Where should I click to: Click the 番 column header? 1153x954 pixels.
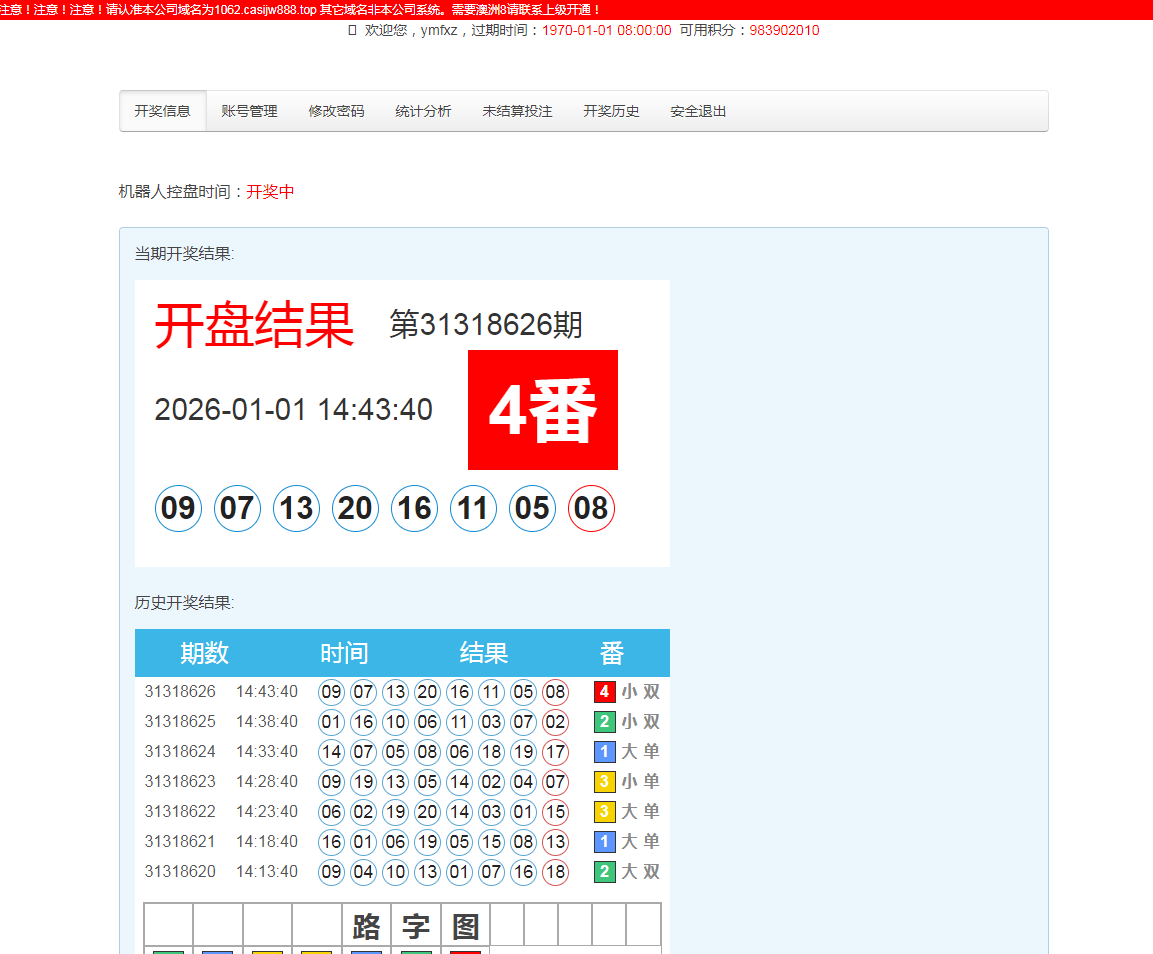pos(612,654)
